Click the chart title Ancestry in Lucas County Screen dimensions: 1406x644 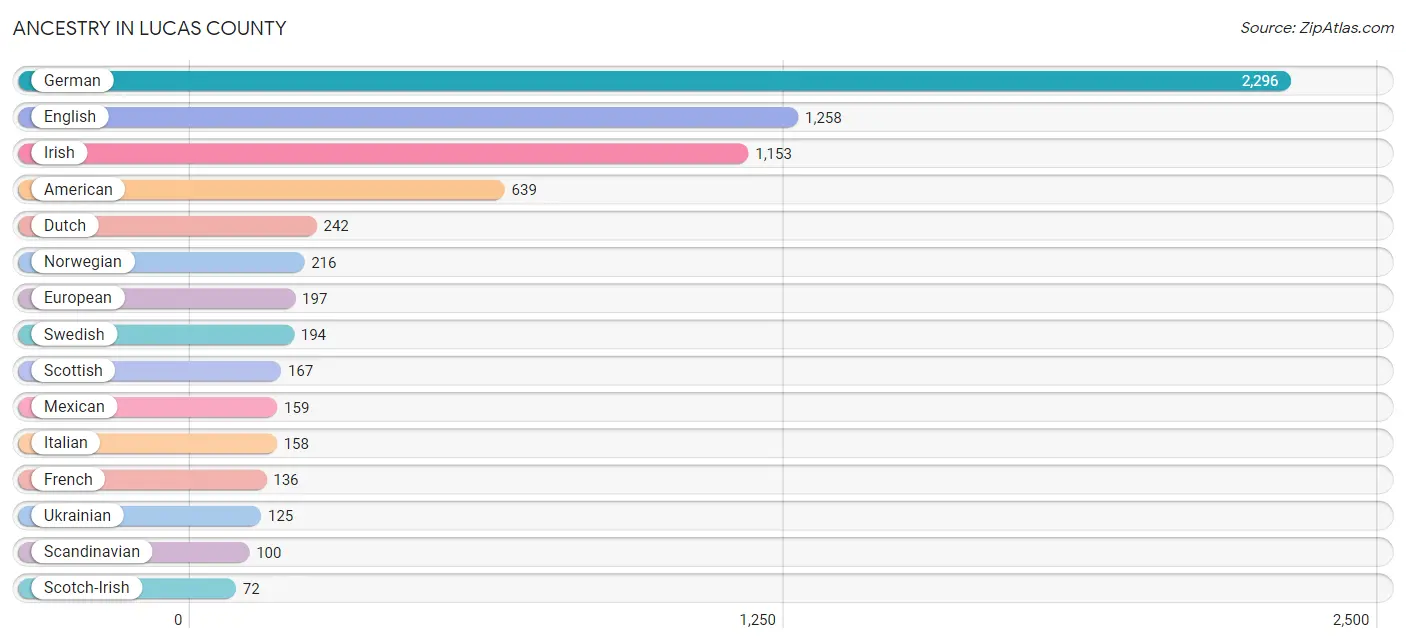pyautogui.click(x=149, y=28)
